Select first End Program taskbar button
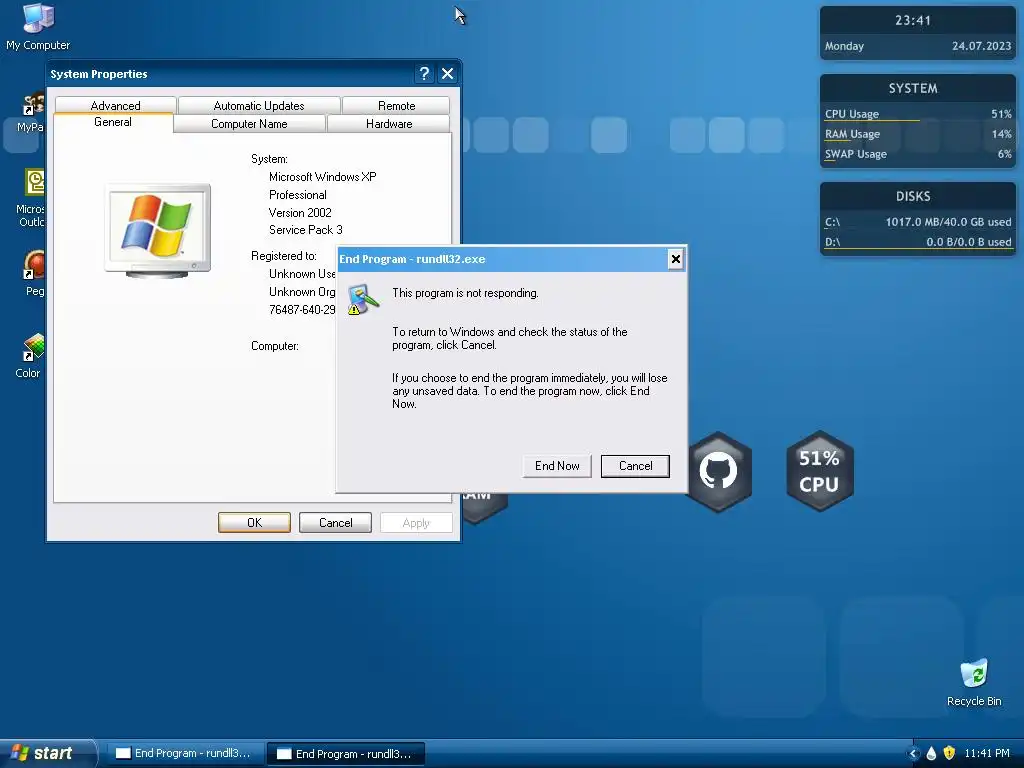The height and width of the screenshot is (768, 1024). (x=185, y=753)
